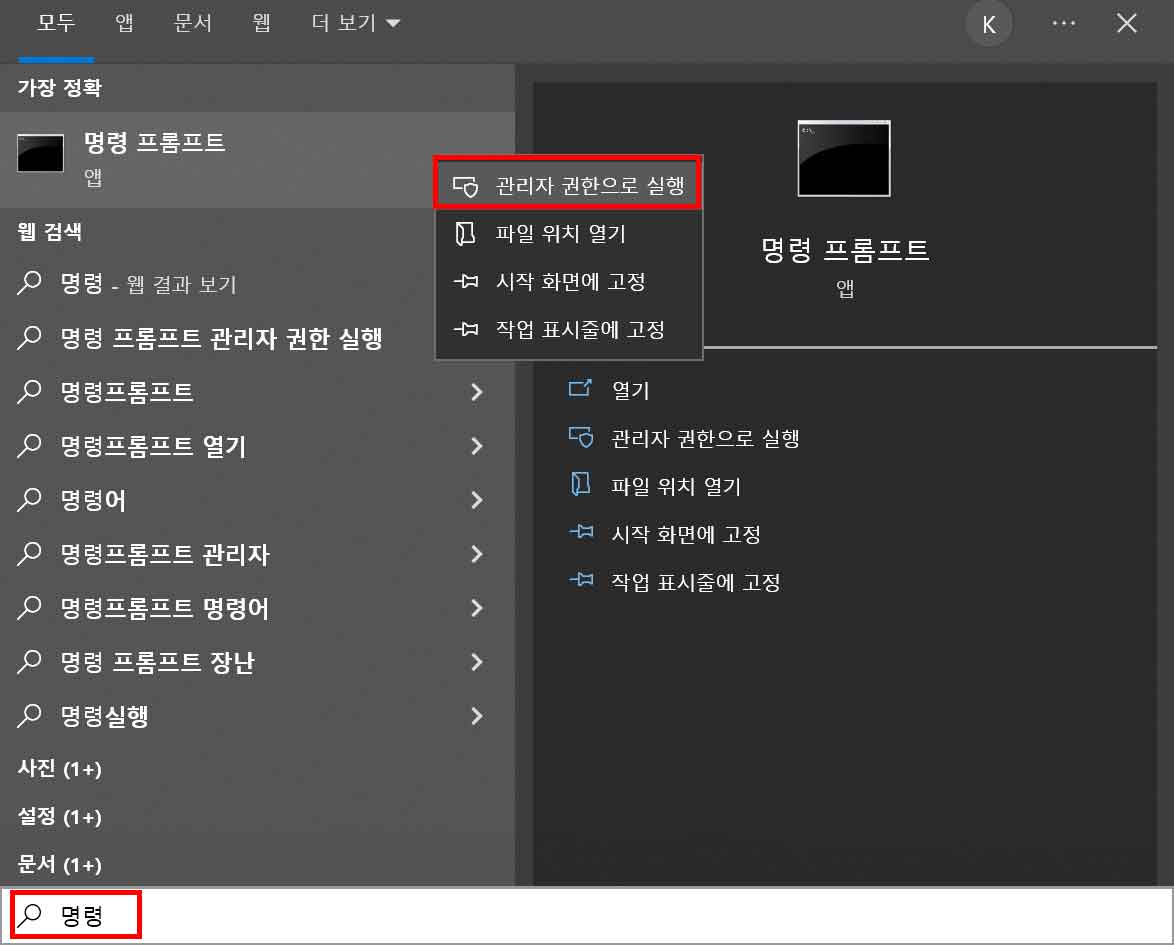Screen dimensions: 1174x945
Task: Click the 열기 icon in the right panel
Action: 581,389
